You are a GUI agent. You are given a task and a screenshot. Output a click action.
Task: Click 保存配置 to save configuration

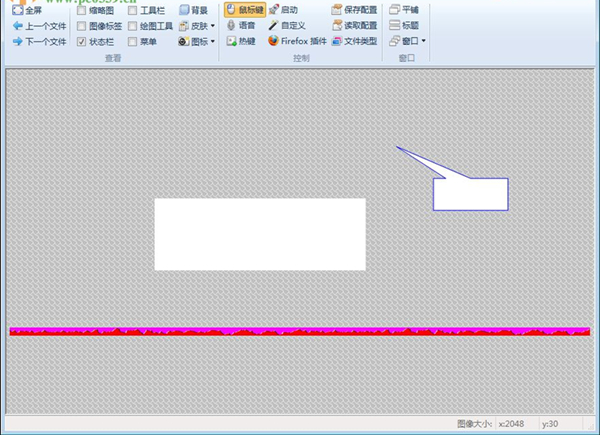[x=354, y=10]
